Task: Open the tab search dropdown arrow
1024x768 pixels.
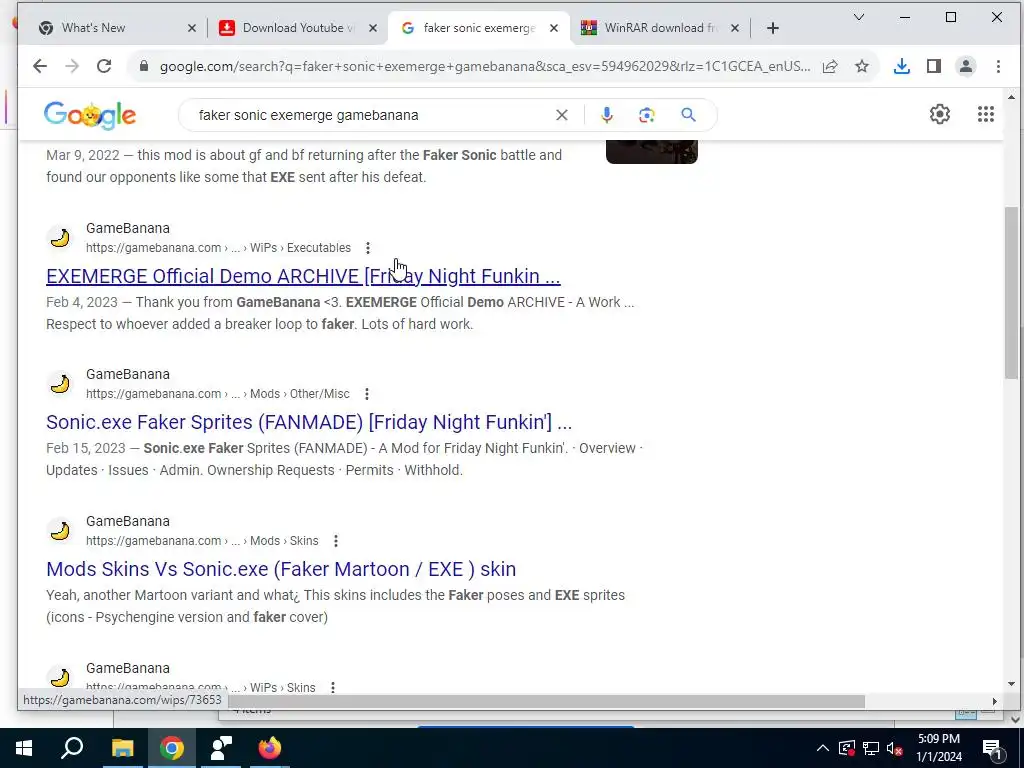Action: (859, 17)
